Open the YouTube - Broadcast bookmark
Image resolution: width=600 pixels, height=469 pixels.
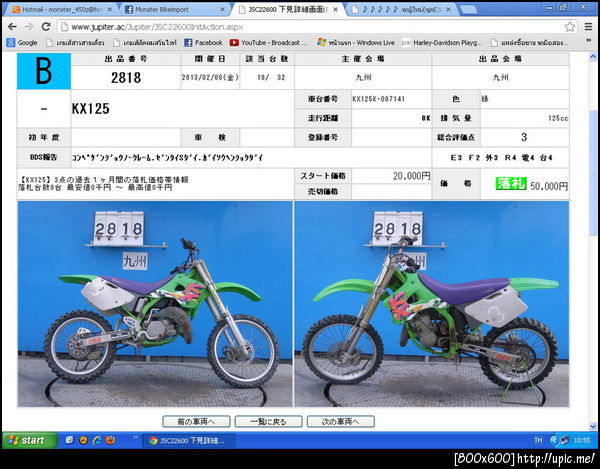point(268,42)
